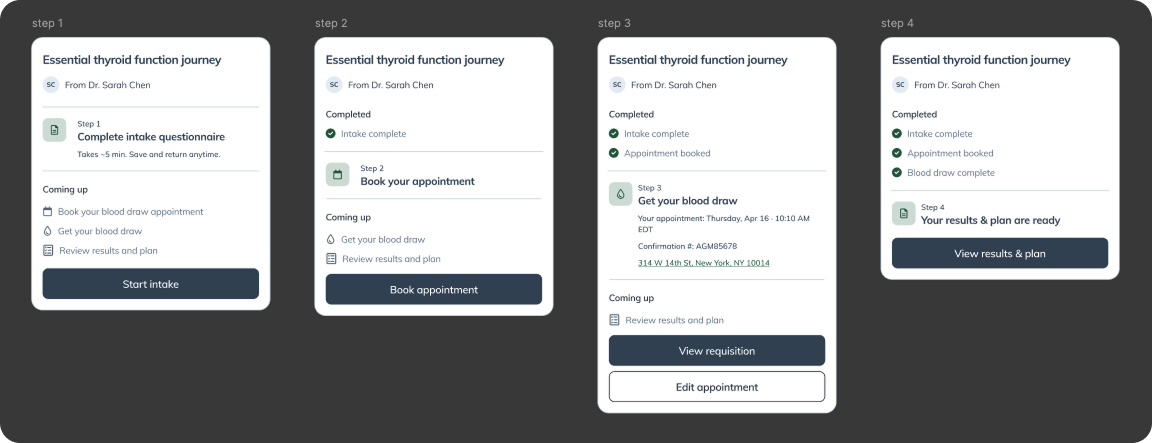Click the calendar icon next to Book your blood draw appointment

coord(48,212)
